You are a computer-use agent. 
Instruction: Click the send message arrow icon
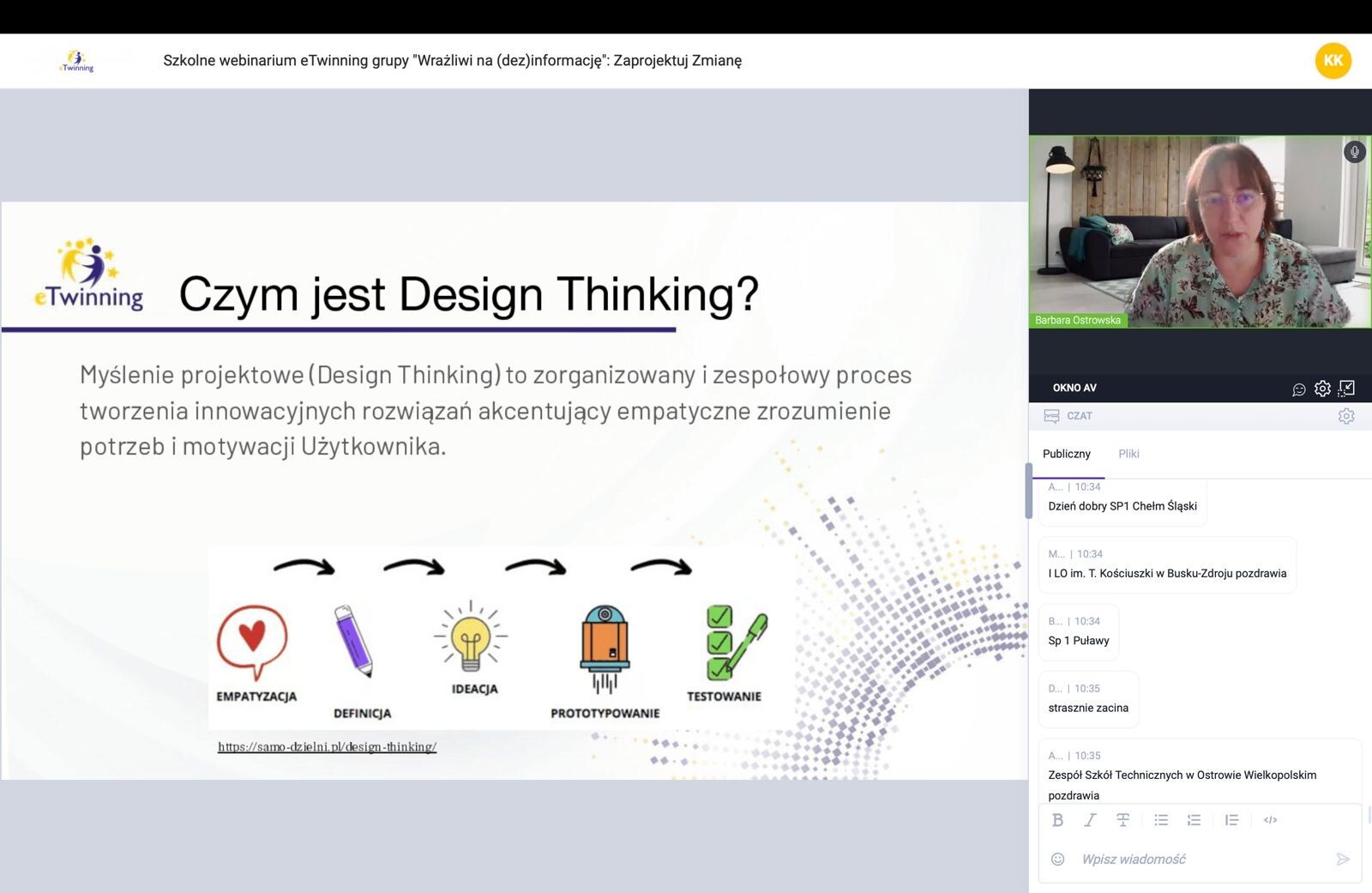[1342, 859]
